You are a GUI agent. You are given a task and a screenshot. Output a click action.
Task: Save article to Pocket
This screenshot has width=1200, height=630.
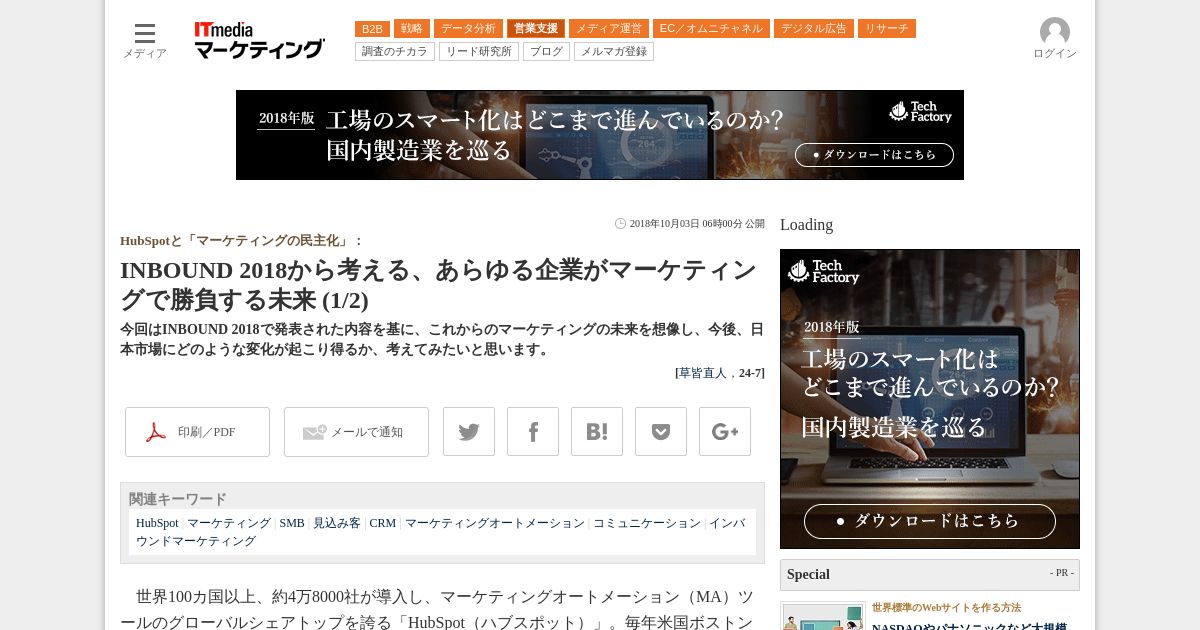[x=661, y=432]
